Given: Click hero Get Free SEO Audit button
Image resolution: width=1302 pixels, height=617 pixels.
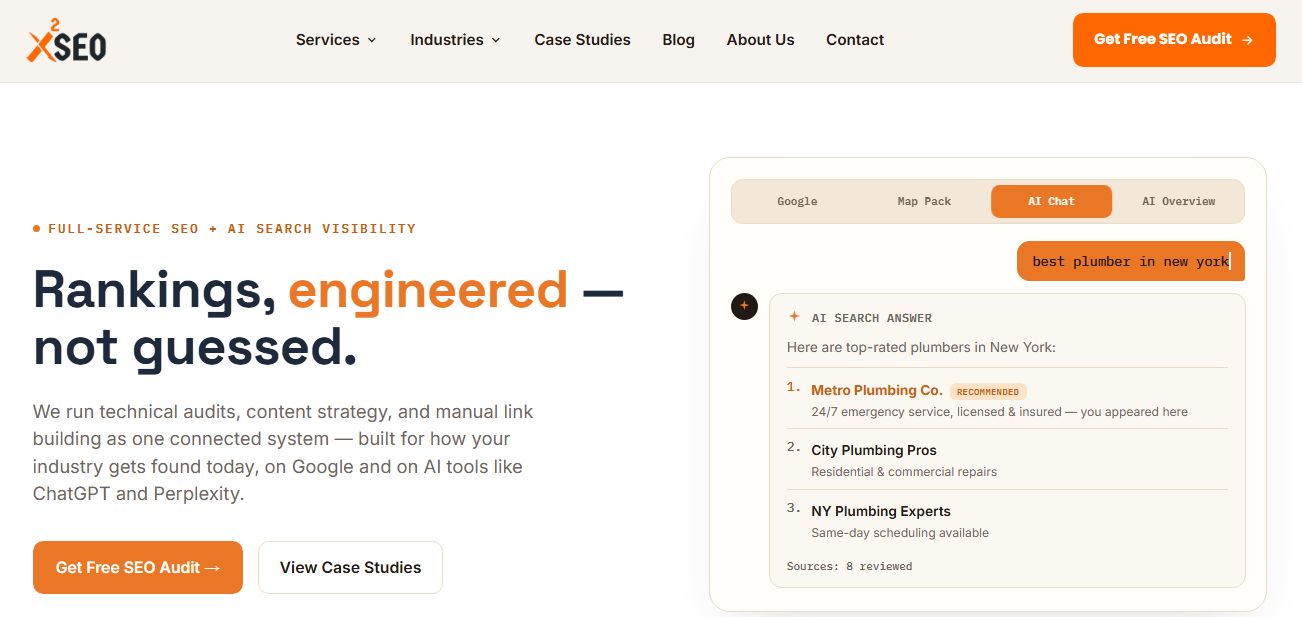Looking at the screenshot, I should tap(138, 567).
